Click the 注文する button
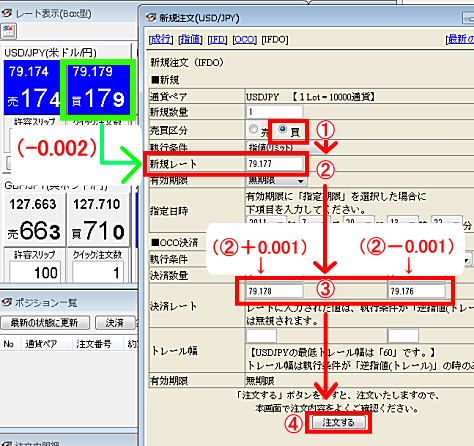The image size is (474, 446). coord(338,422)
